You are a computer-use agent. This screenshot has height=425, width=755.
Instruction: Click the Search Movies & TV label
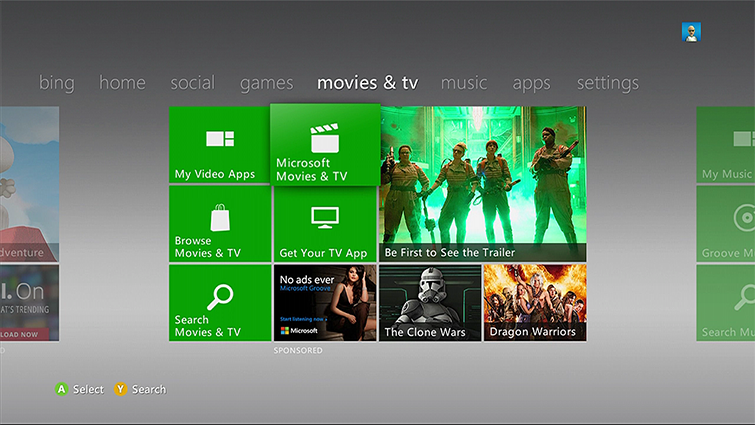click(x=208, y=326)
